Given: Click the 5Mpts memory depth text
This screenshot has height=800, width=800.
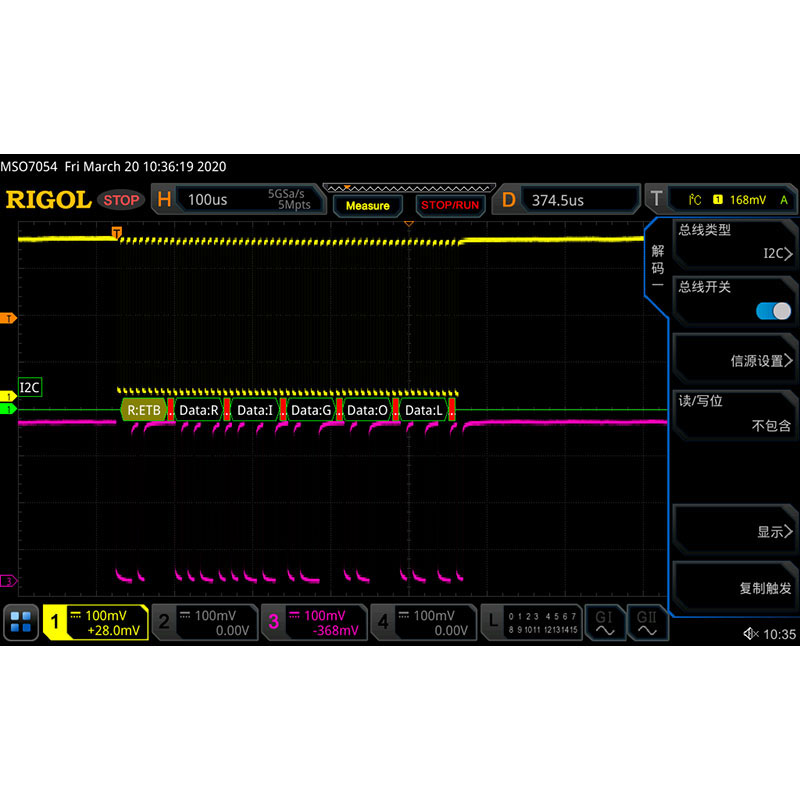Looking at the screenshot, I should 294,205.
